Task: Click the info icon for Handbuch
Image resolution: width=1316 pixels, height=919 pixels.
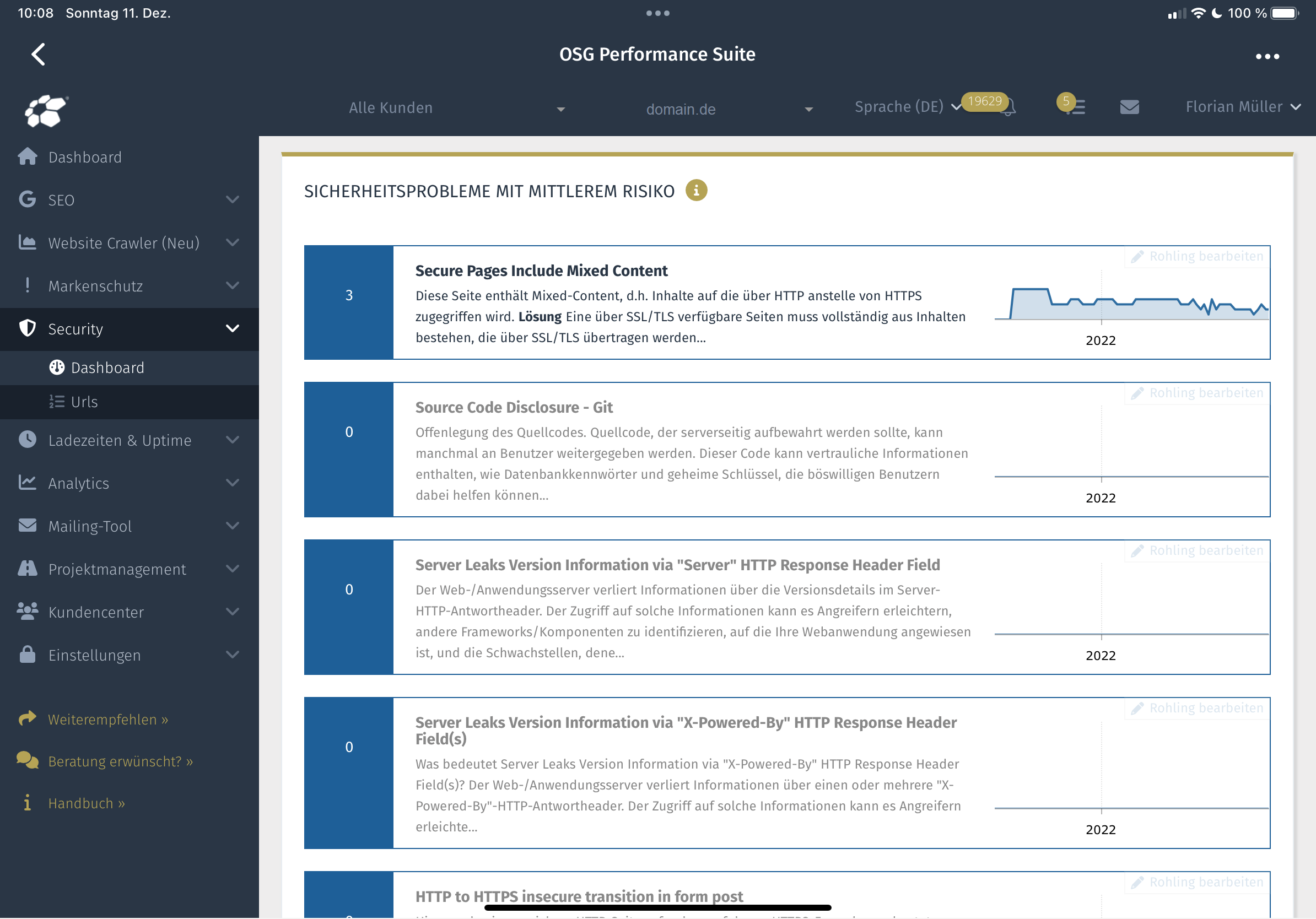Action: coord(28,803)
